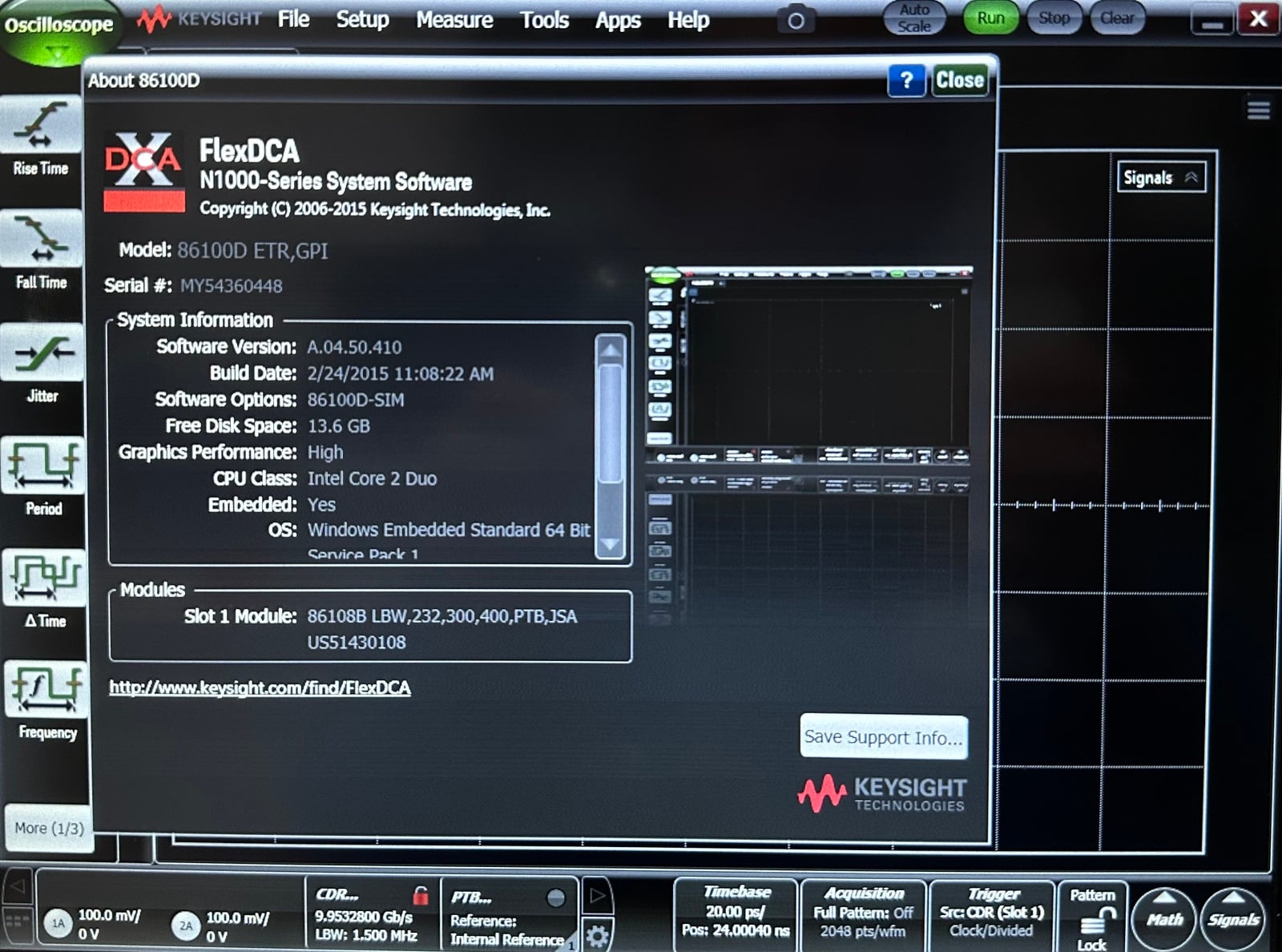Click the hamburger menu icon on the right
Image resolution: width=1282 pixels, height=952 pixels.
1260,110
